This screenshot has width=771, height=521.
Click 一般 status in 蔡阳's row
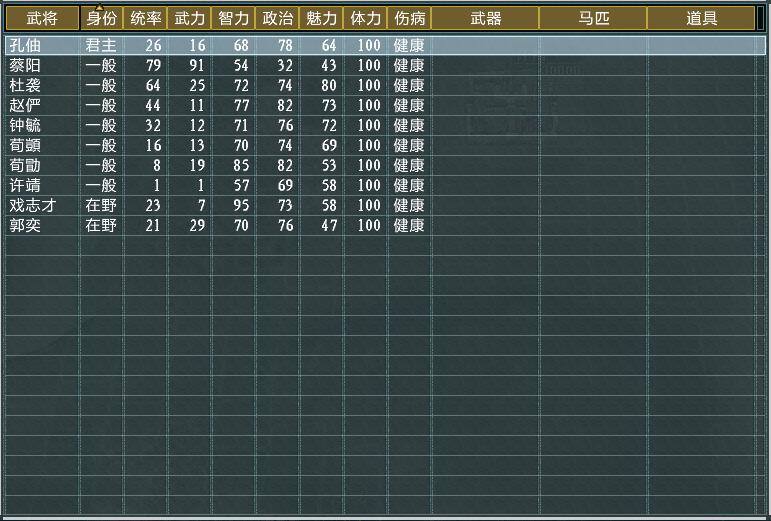coord(101,65)
